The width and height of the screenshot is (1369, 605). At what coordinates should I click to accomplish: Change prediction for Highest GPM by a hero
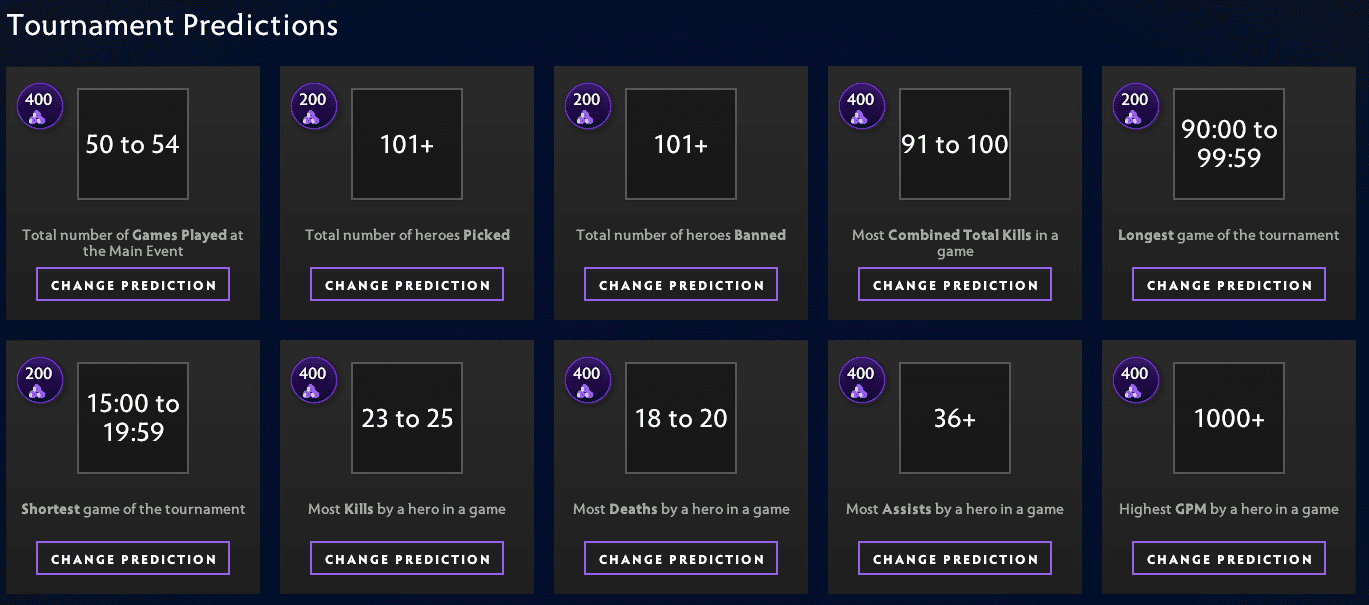[1228, 558]
